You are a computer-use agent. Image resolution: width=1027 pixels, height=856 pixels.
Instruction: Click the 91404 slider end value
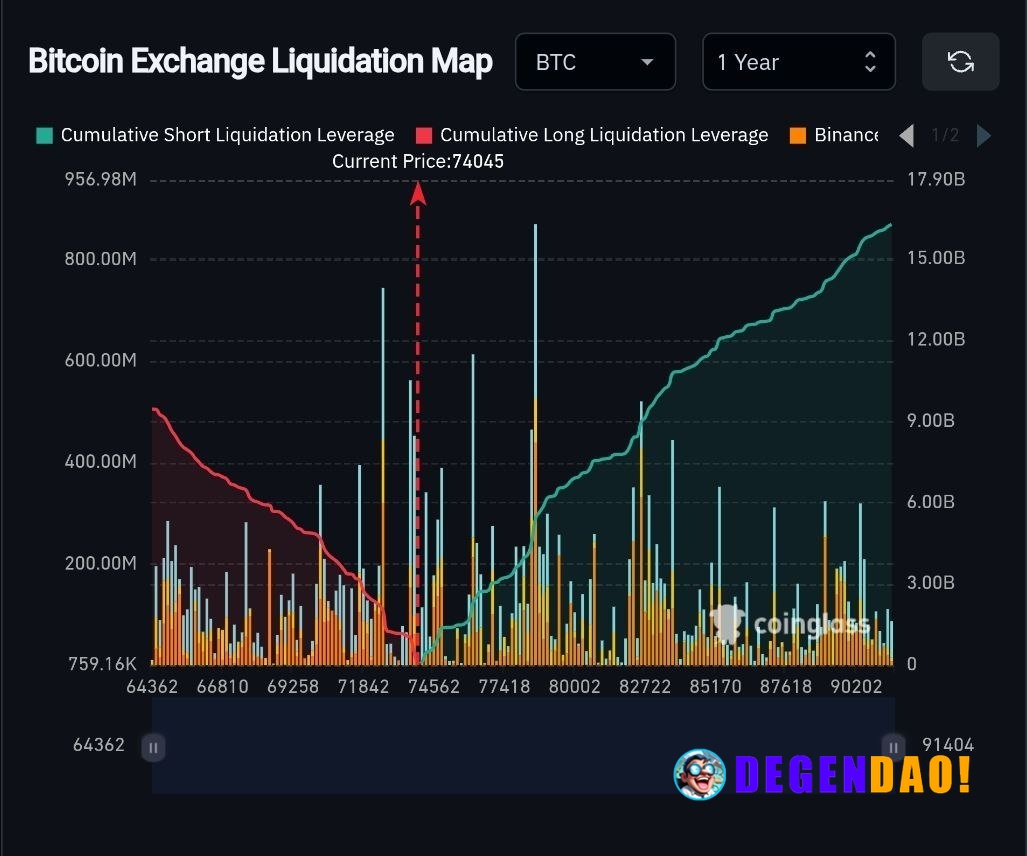click(x=948, y=745)
